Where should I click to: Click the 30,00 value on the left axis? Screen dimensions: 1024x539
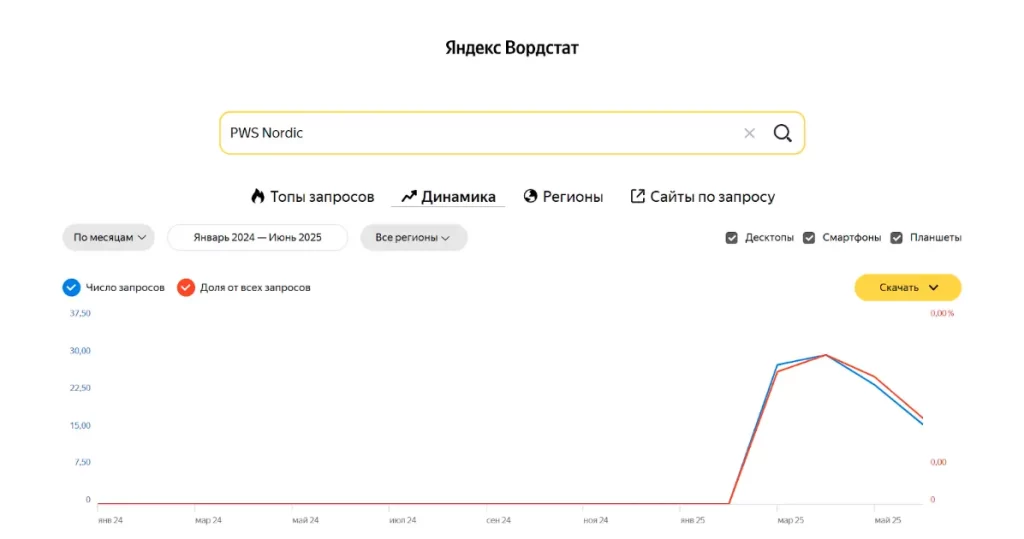pos(80,351)
